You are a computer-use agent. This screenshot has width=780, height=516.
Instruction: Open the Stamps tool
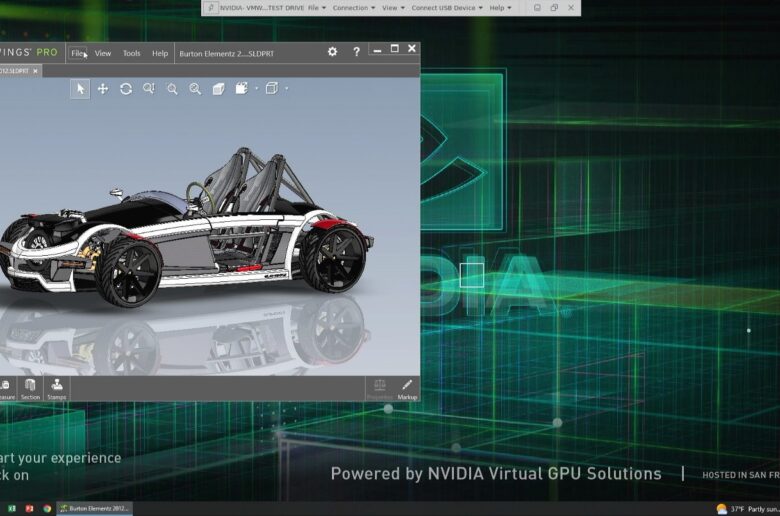pyautogui.click(x=57, y=389)
